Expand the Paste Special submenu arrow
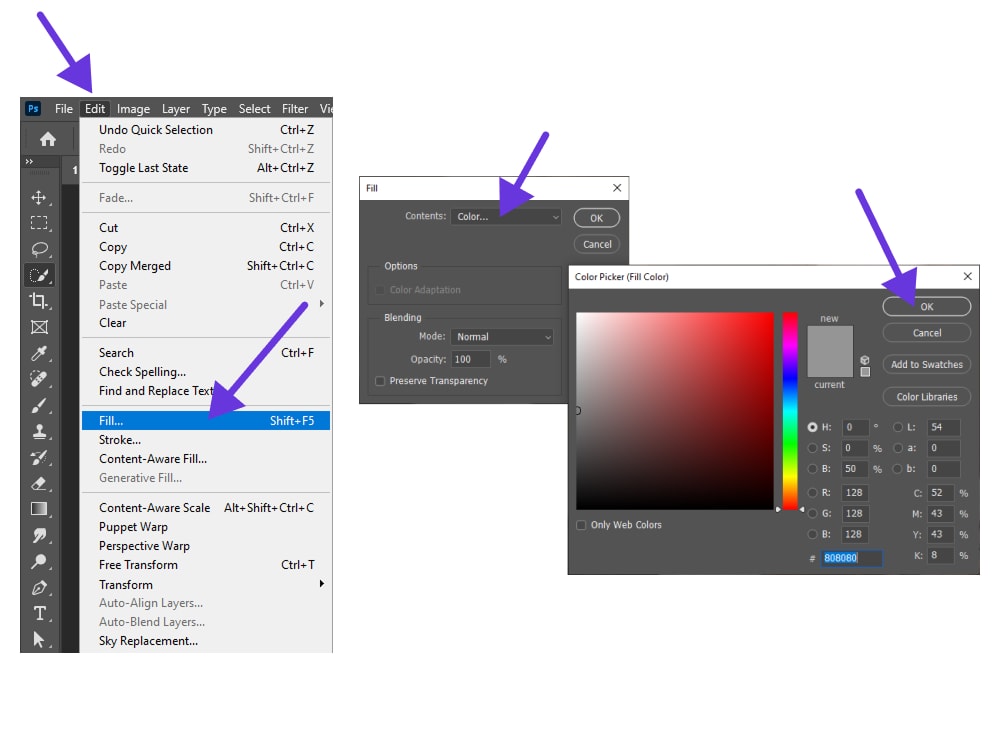This screenshot has width=1000, height=750. [321, 304]
